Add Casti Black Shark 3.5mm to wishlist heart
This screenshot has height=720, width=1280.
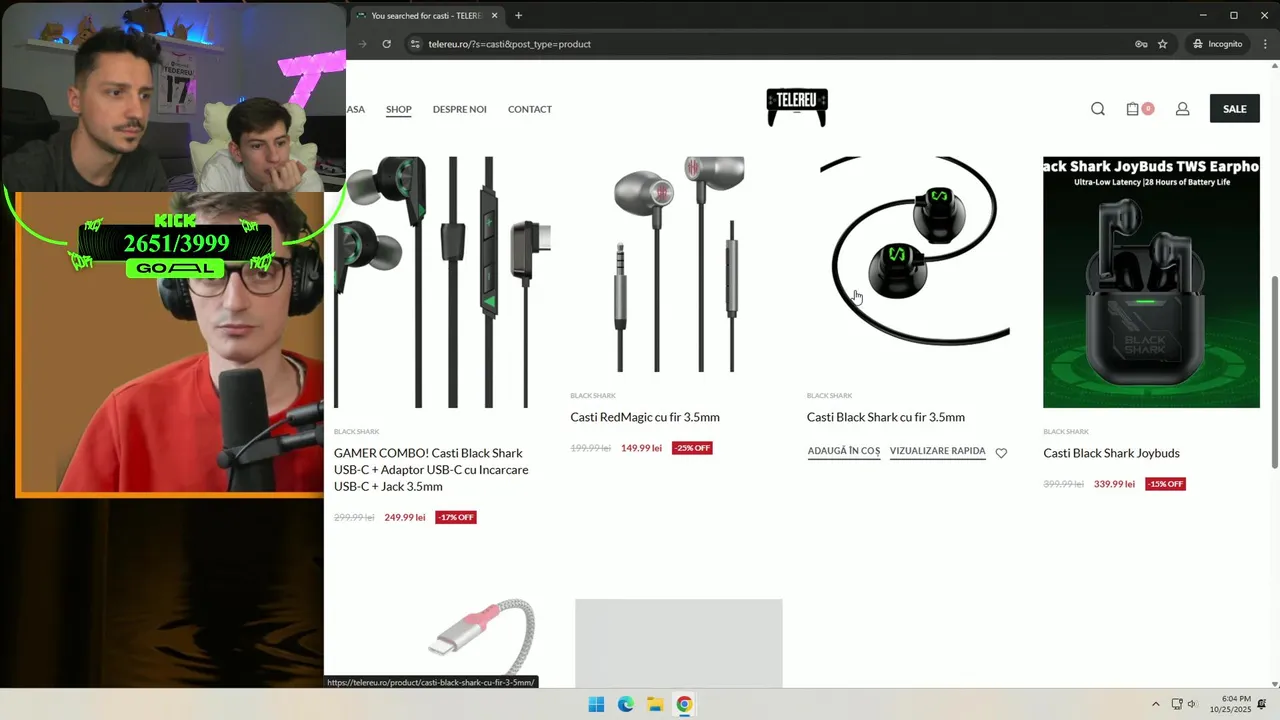1001,453
